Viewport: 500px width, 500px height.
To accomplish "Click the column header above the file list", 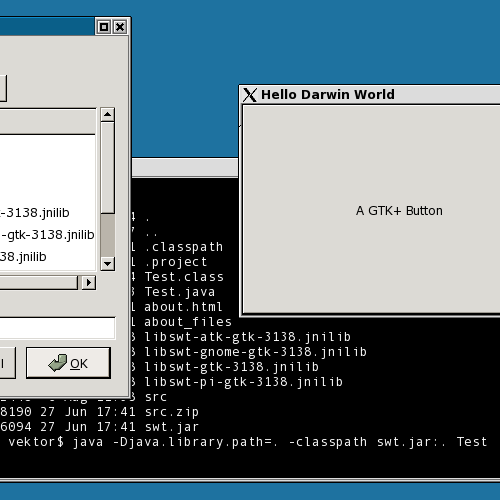I will pos(48,122).
